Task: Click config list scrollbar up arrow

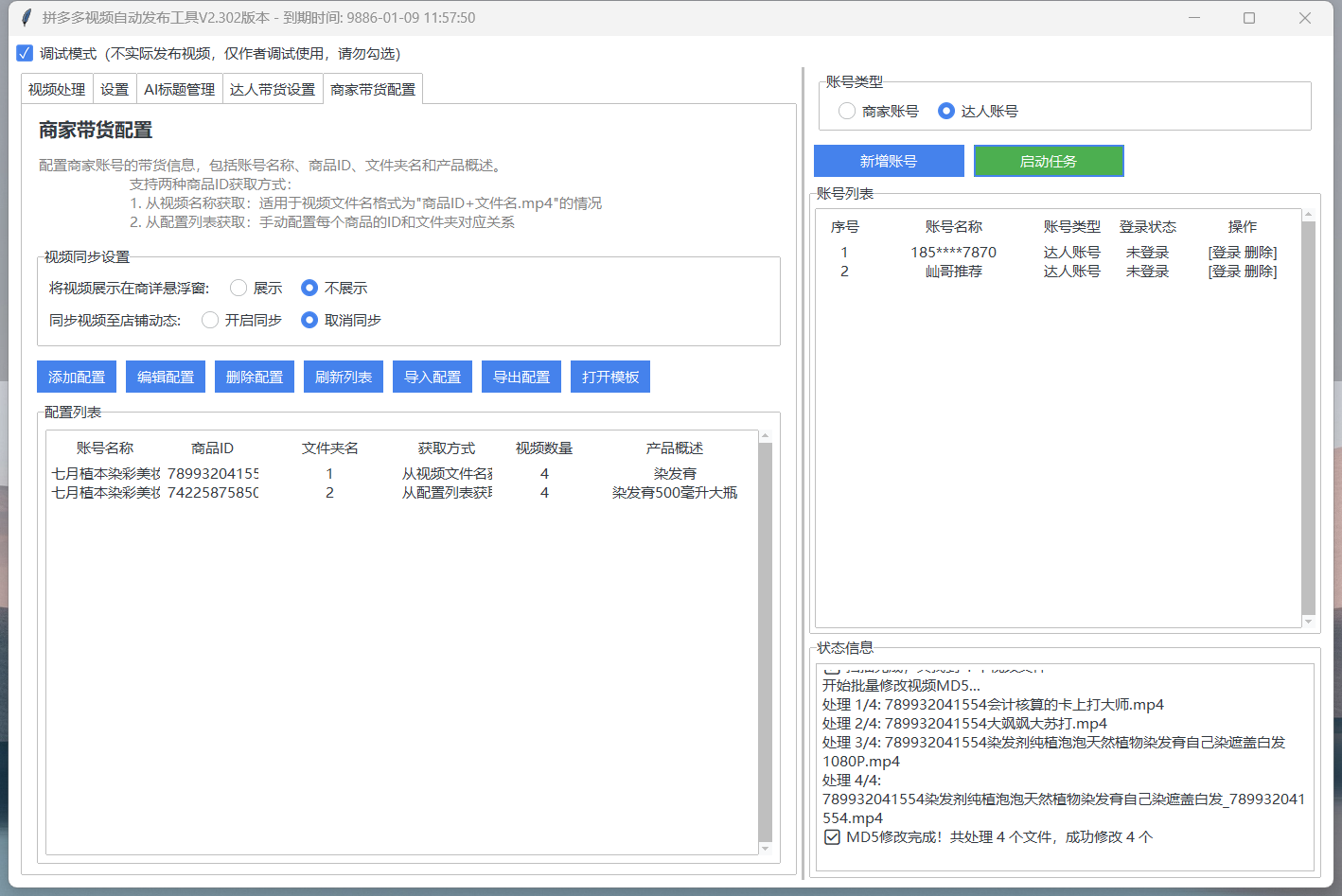Action: (x=765, y=436)
